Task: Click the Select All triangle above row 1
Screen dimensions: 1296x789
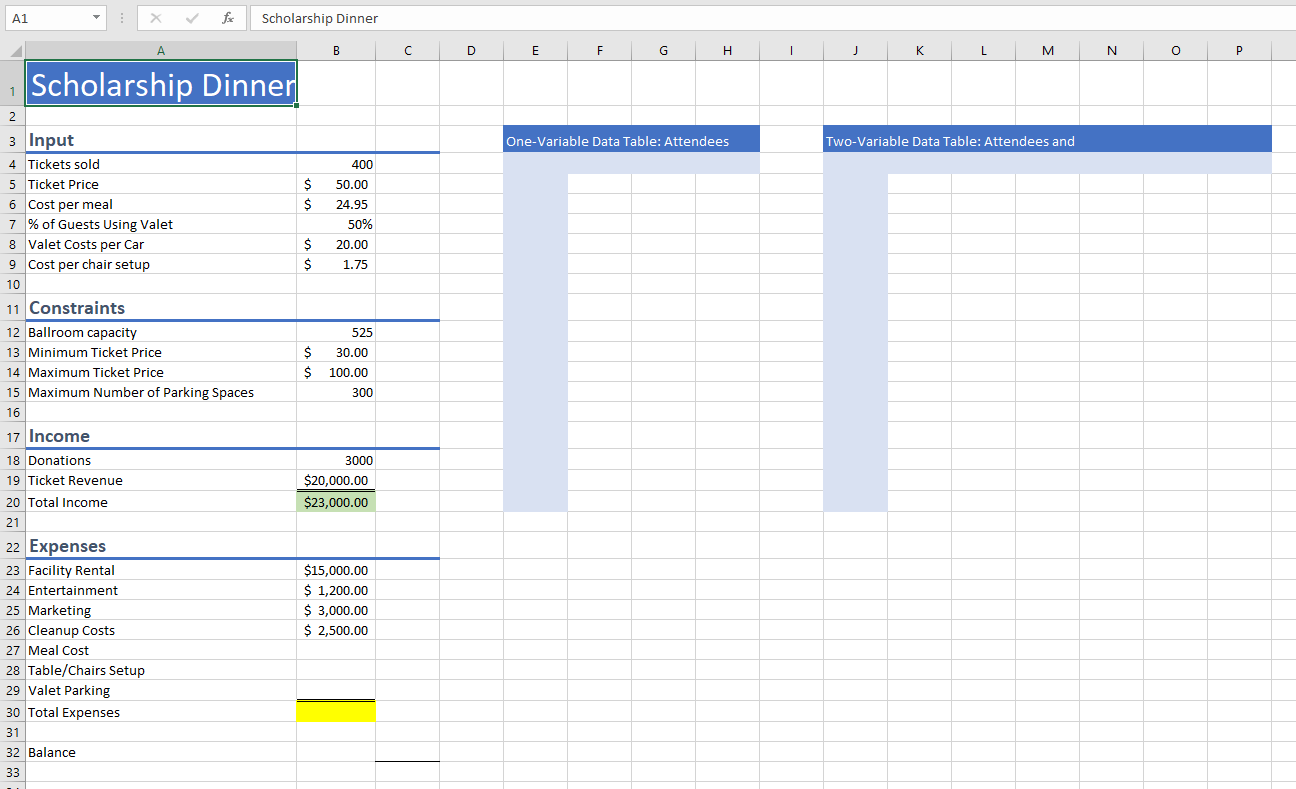Action: click(x=14, y=49)
